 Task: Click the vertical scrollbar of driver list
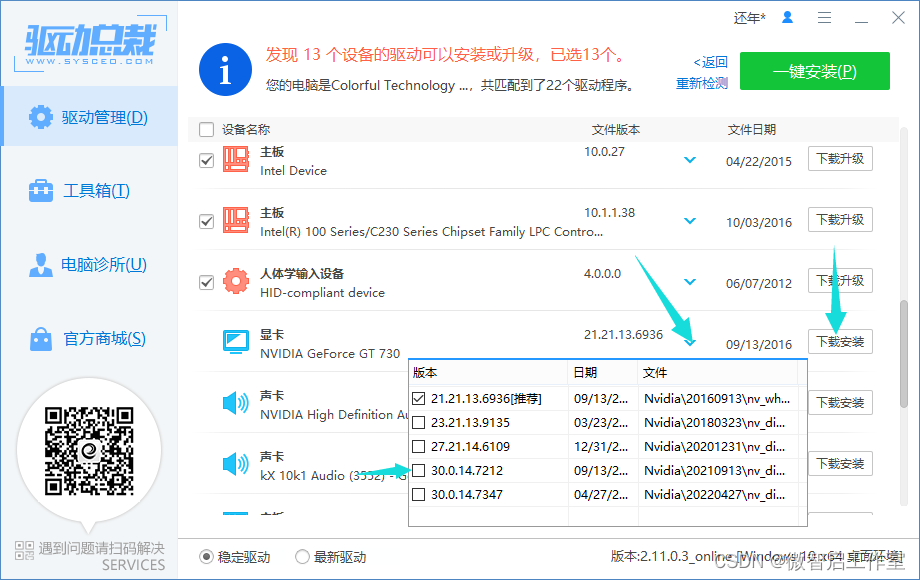point(904,354)
